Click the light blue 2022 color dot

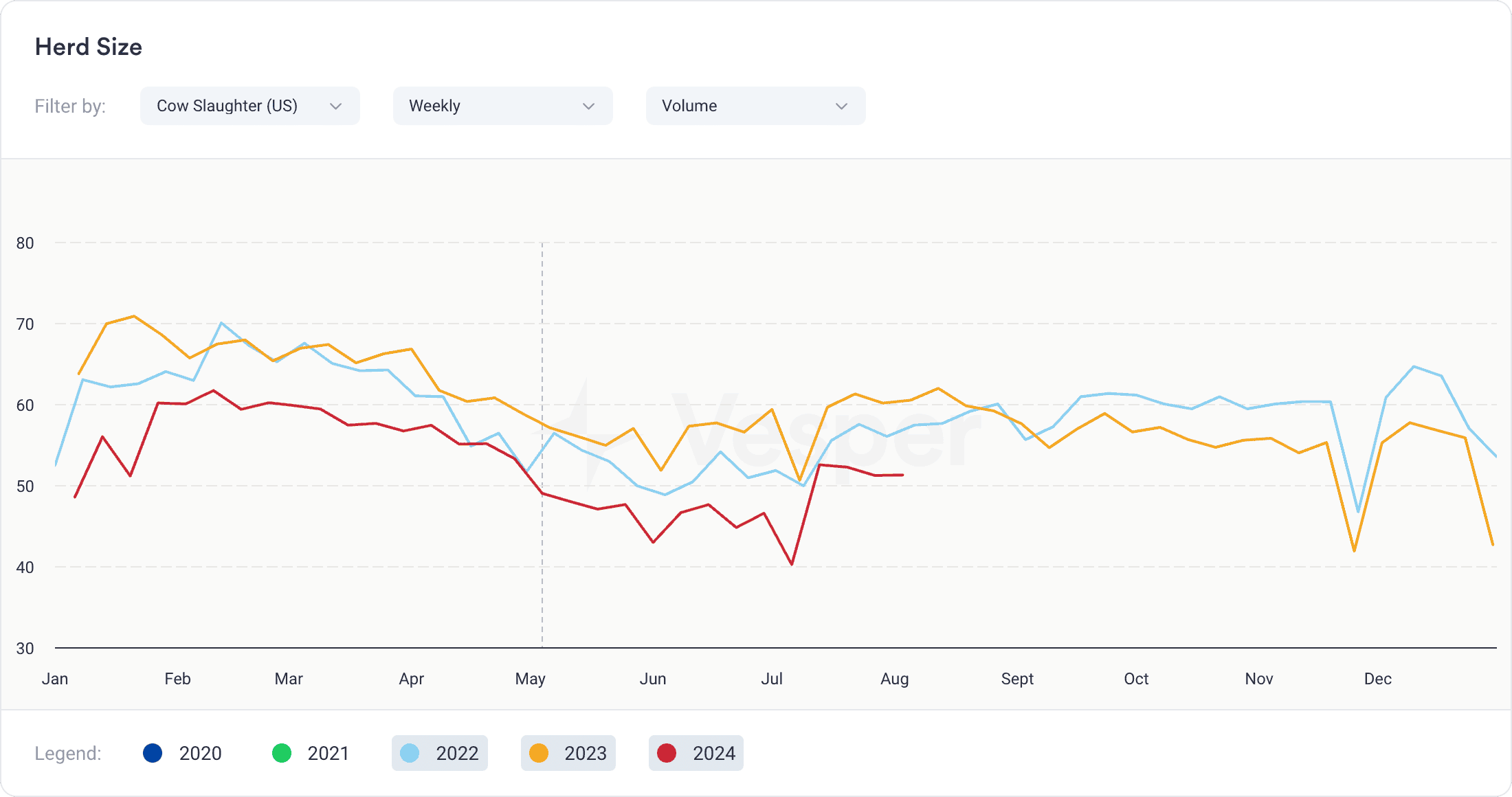(410, 753)
